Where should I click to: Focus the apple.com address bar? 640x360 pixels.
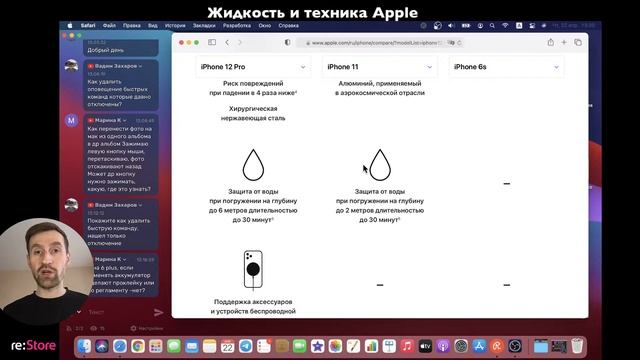point(380,42)
